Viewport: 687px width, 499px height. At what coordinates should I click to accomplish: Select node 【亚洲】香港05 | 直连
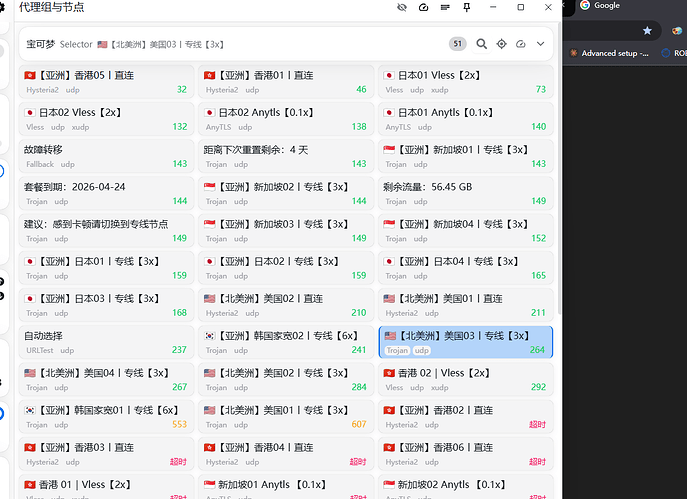(106, 81)
